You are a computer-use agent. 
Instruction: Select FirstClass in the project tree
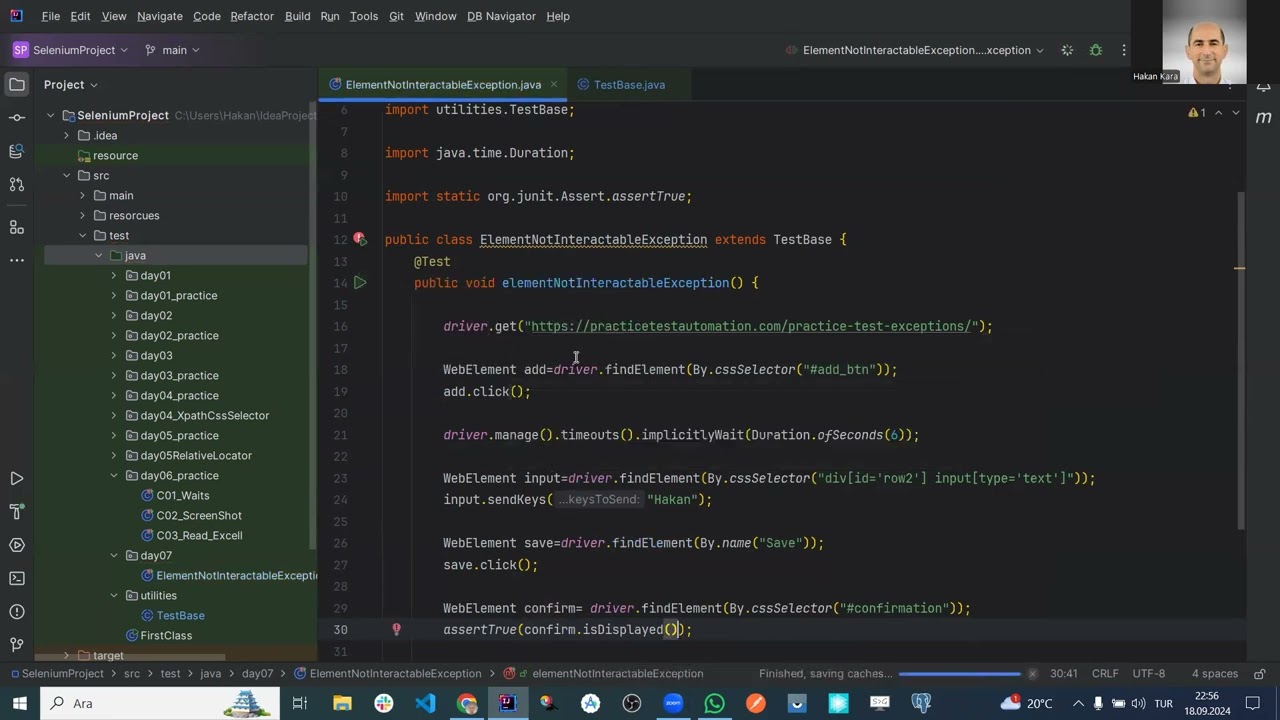[166, 635]
